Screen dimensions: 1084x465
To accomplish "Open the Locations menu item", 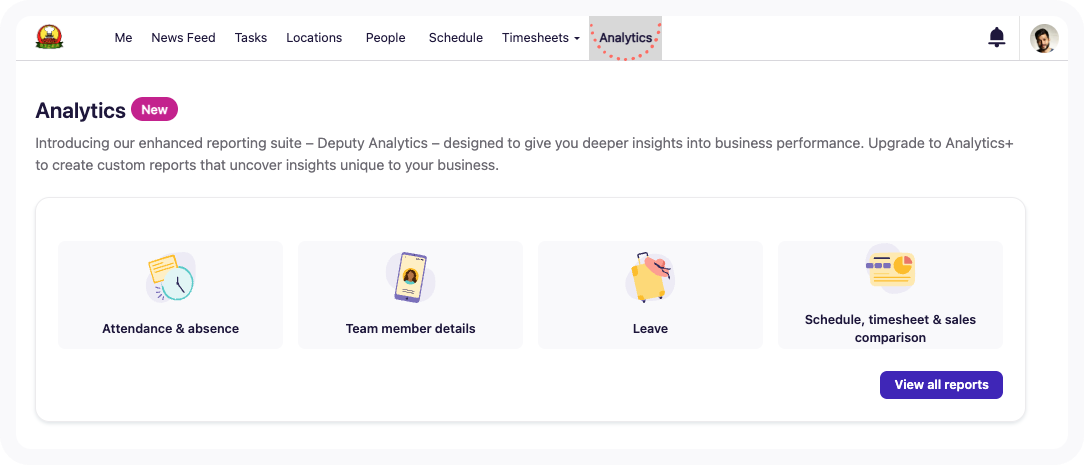I will (x=314, y=38).
